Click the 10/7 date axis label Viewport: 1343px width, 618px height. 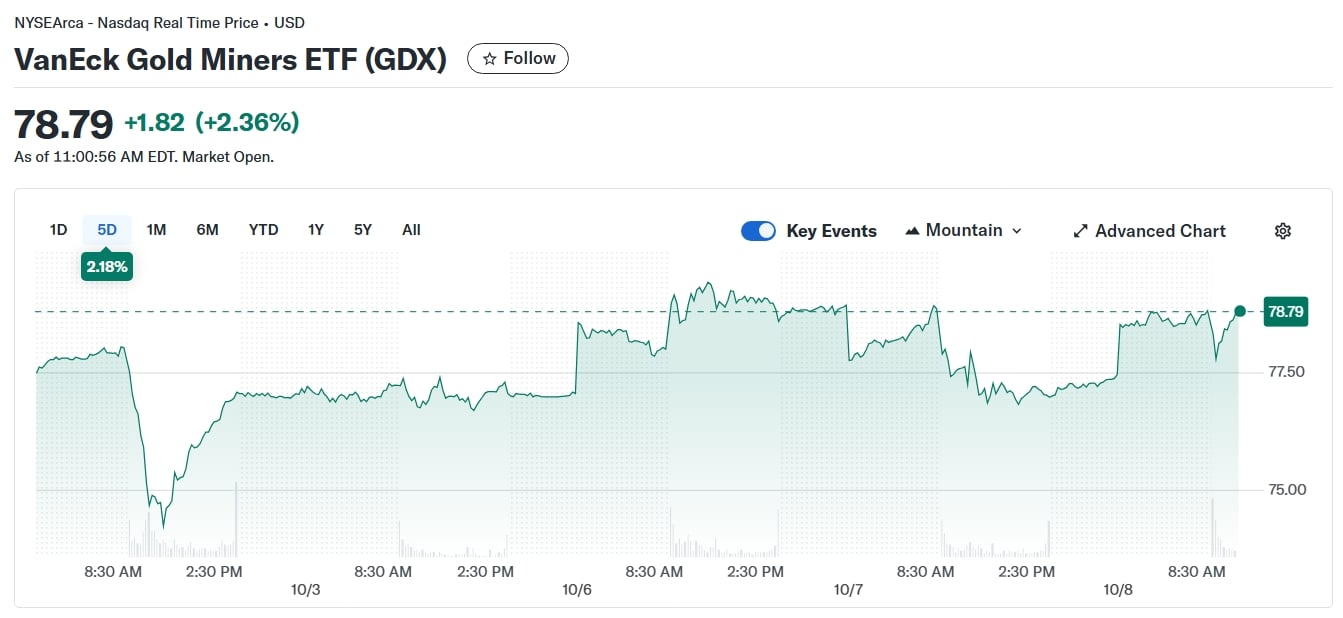(848, 590)
